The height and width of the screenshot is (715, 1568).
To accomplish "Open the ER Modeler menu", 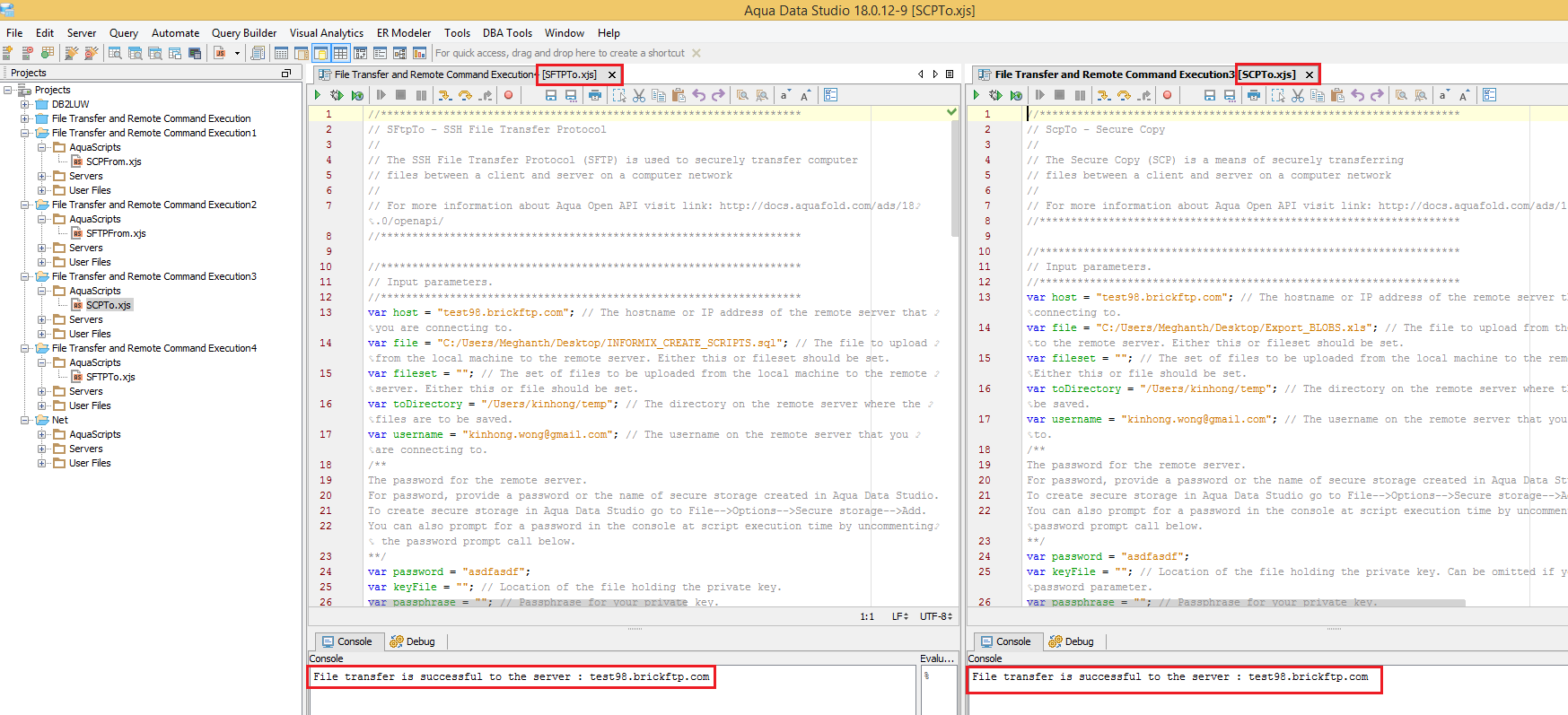I will tap(404, 33).
